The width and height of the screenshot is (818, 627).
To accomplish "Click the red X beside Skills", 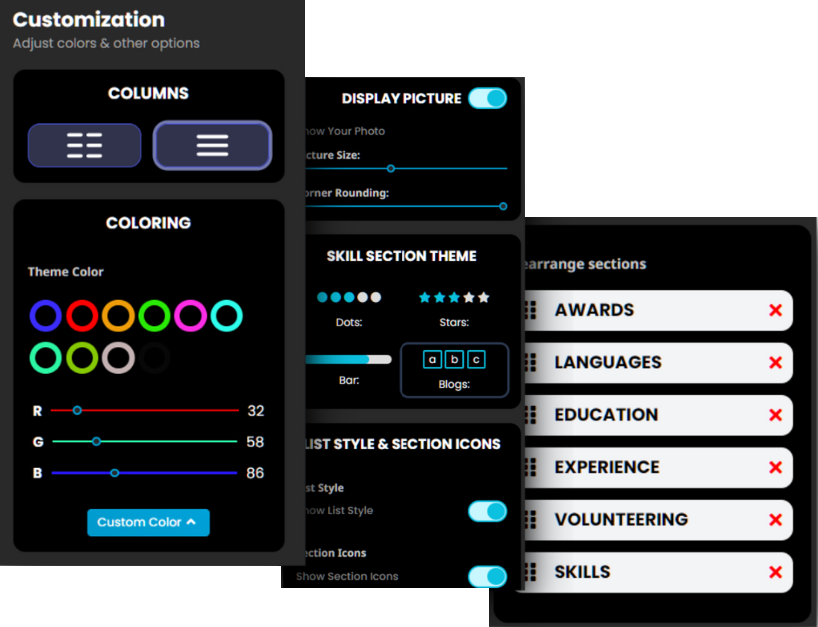I will click(x=775, y=572).
